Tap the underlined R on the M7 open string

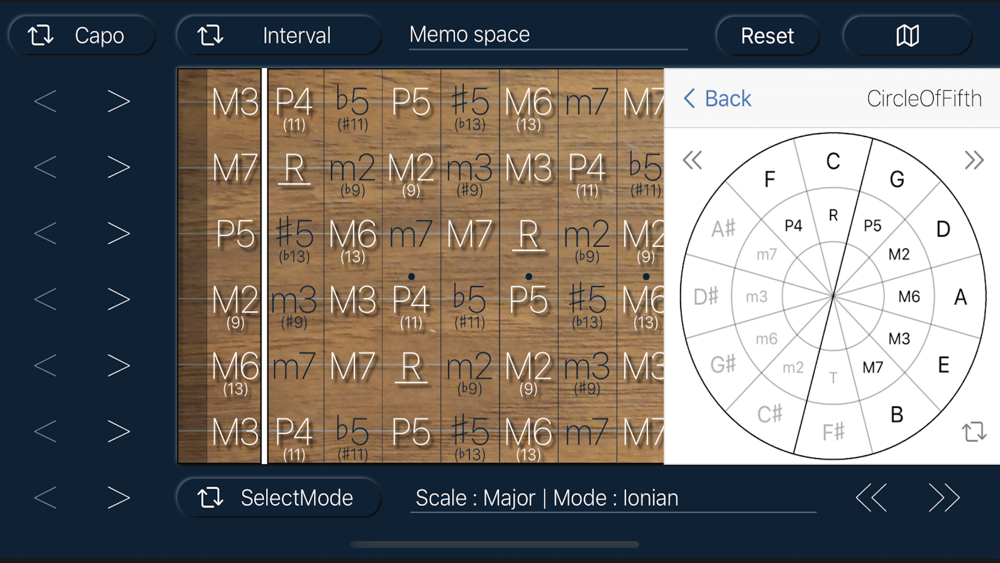point(294,169)
